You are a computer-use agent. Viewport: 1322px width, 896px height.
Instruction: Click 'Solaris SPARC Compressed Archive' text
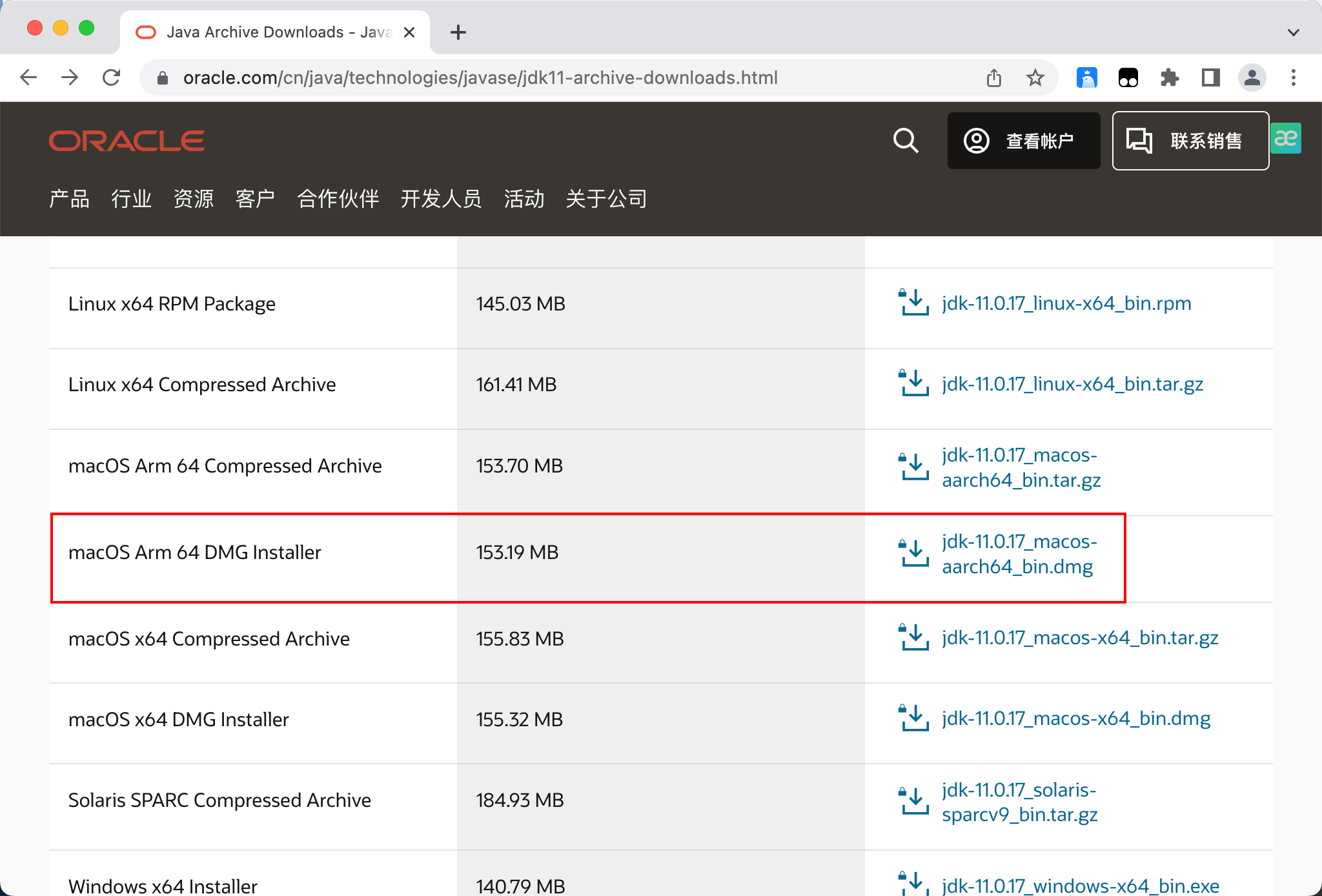(x=219, y=800)
